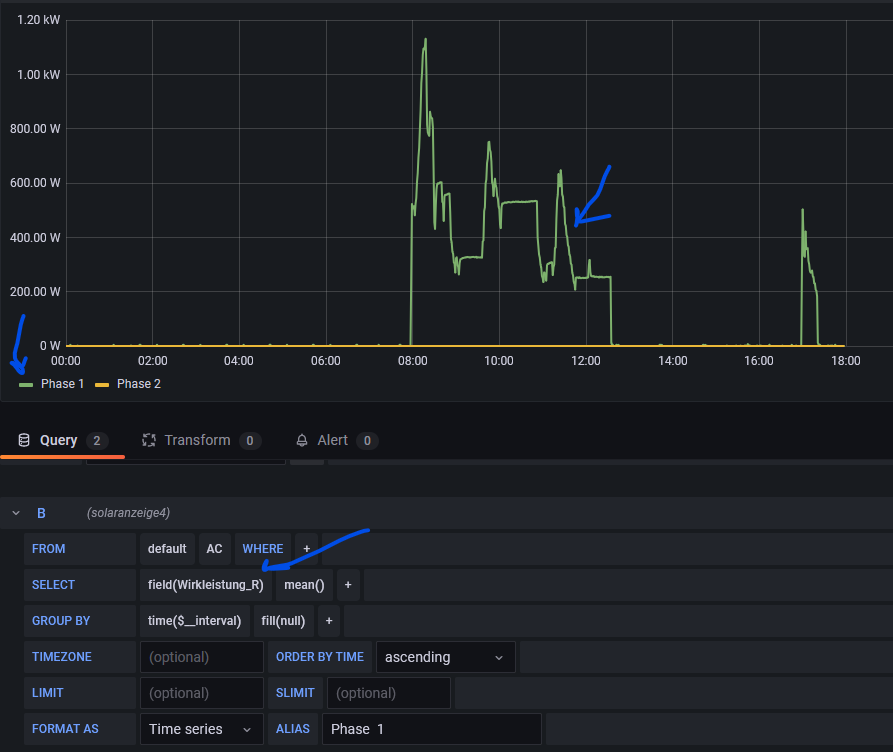Click the ALIAS input containing Phase 1
The image size is (893, 752).
[431, 729]
